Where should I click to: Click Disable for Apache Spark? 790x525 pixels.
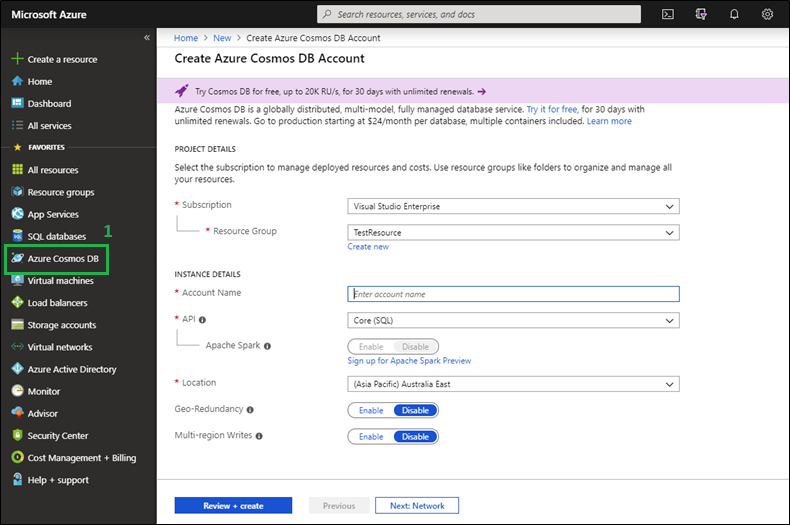click(x=415, y=347)
